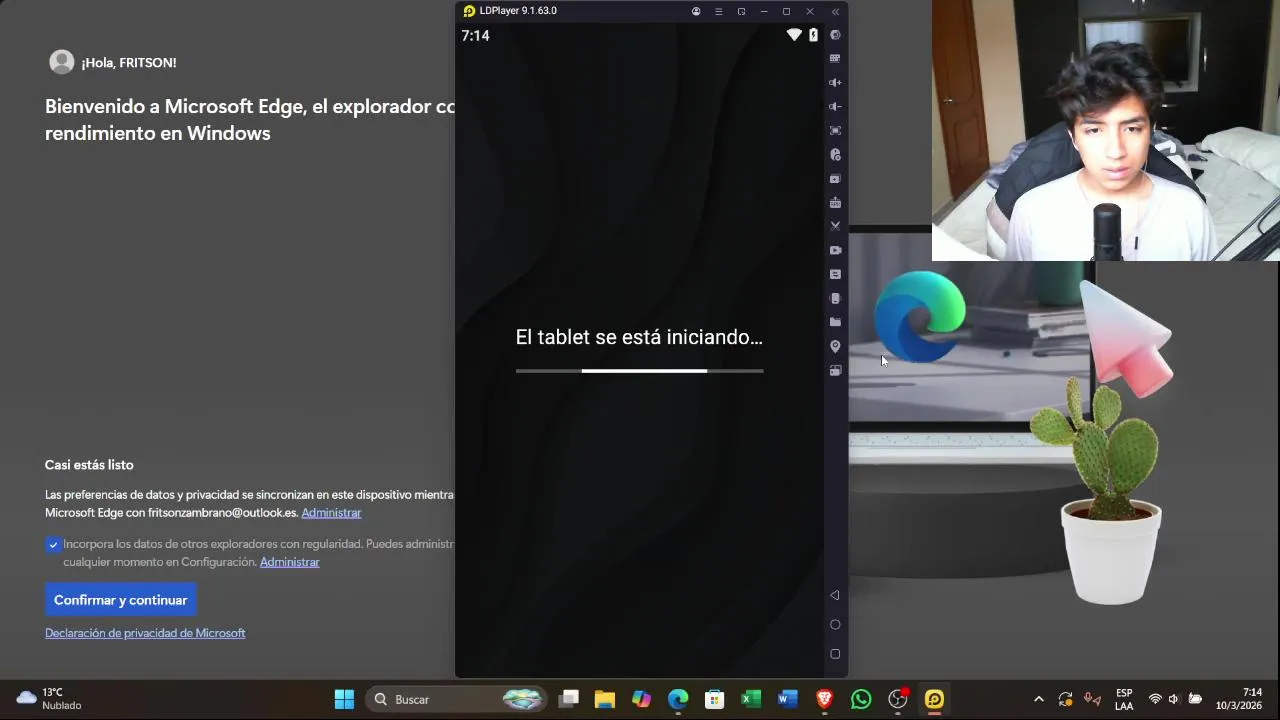
Task: Click the synchronizer icon below the video recorder
Action: point(835,275)
